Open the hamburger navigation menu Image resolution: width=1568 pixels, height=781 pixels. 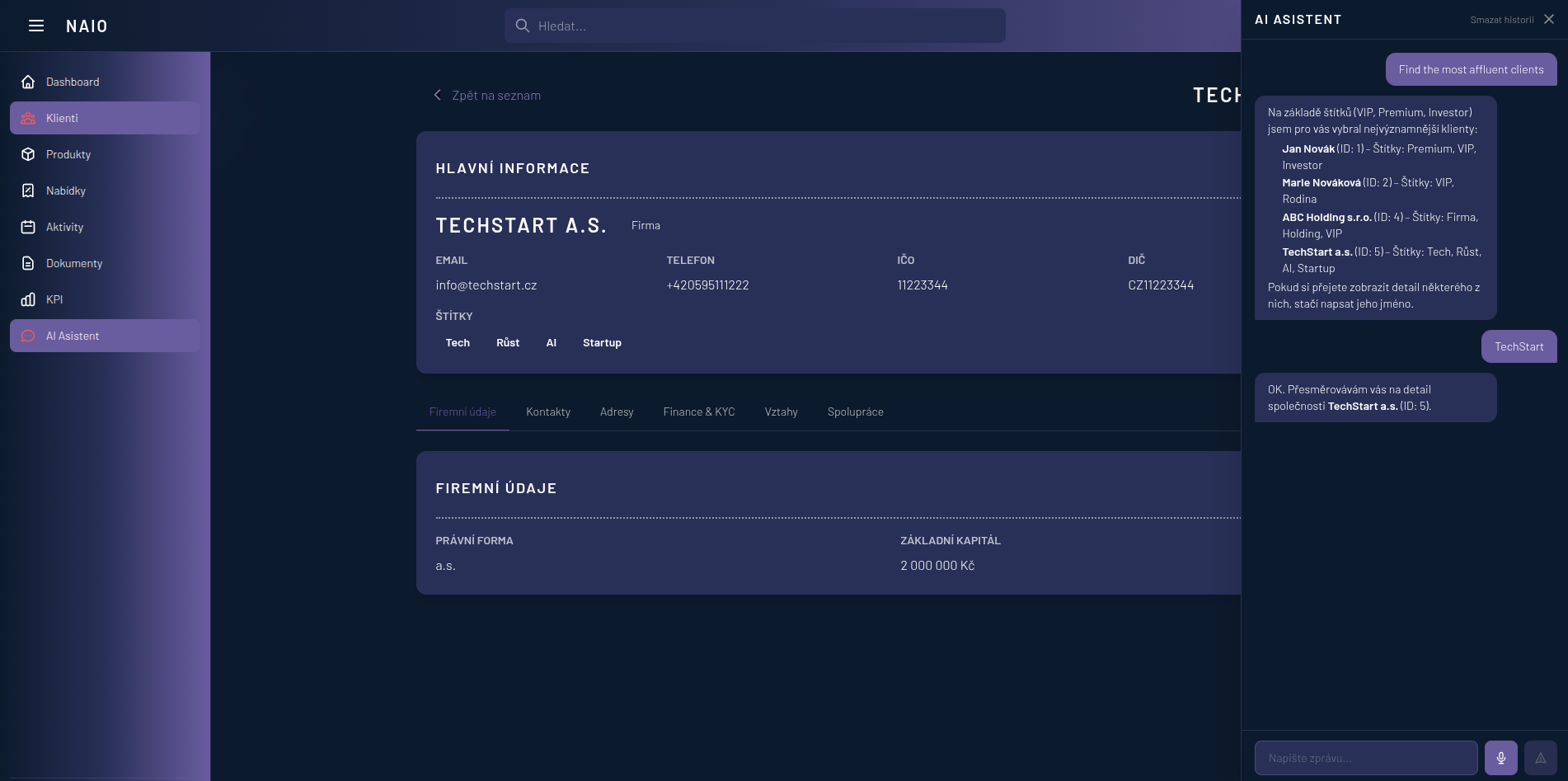[x=36, y=26]
